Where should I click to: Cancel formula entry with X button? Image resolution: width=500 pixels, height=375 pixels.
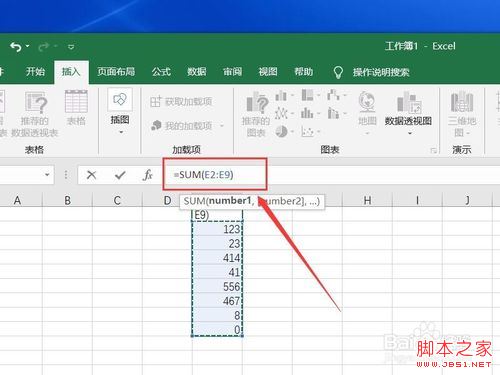coord(91,175)
